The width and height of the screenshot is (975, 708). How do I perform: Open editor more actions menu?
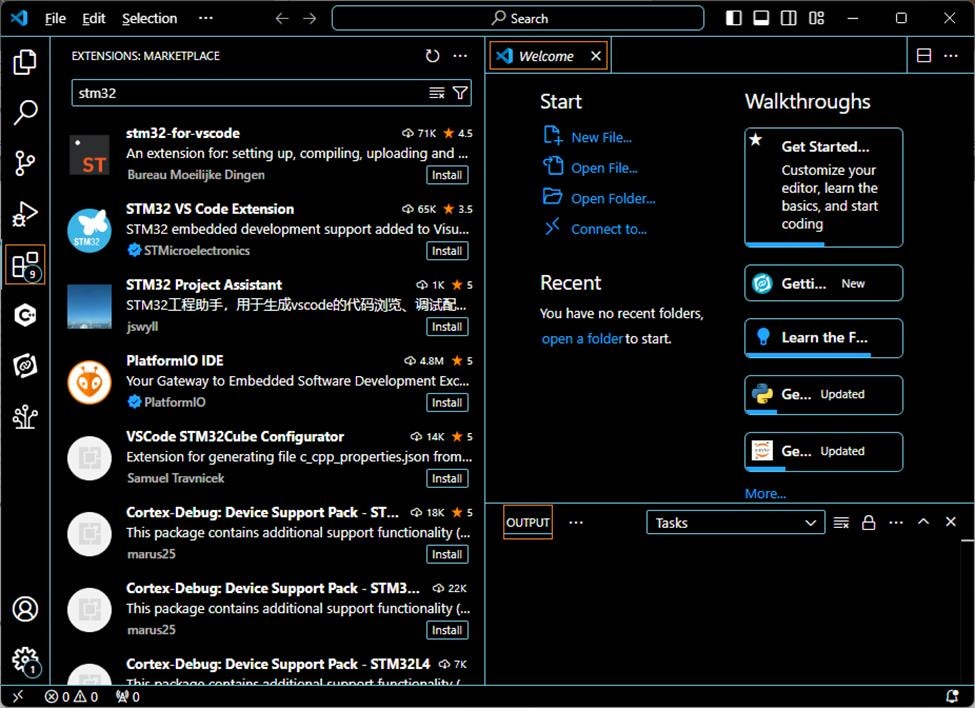951,56
